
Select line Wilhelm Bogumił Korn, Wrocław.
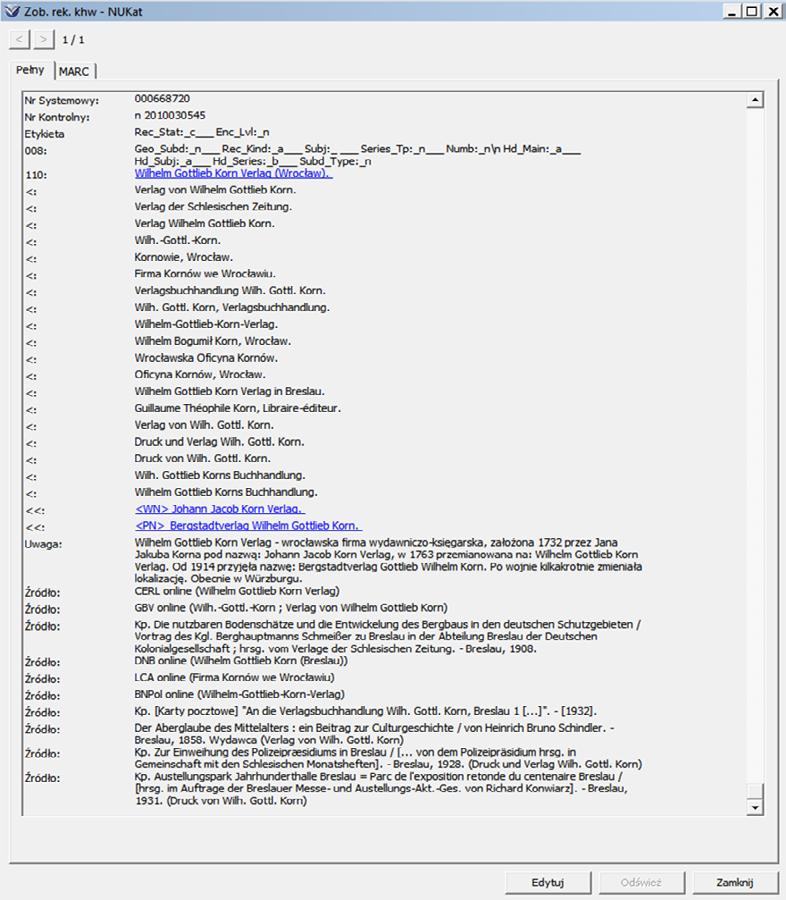tap(212, 341)
